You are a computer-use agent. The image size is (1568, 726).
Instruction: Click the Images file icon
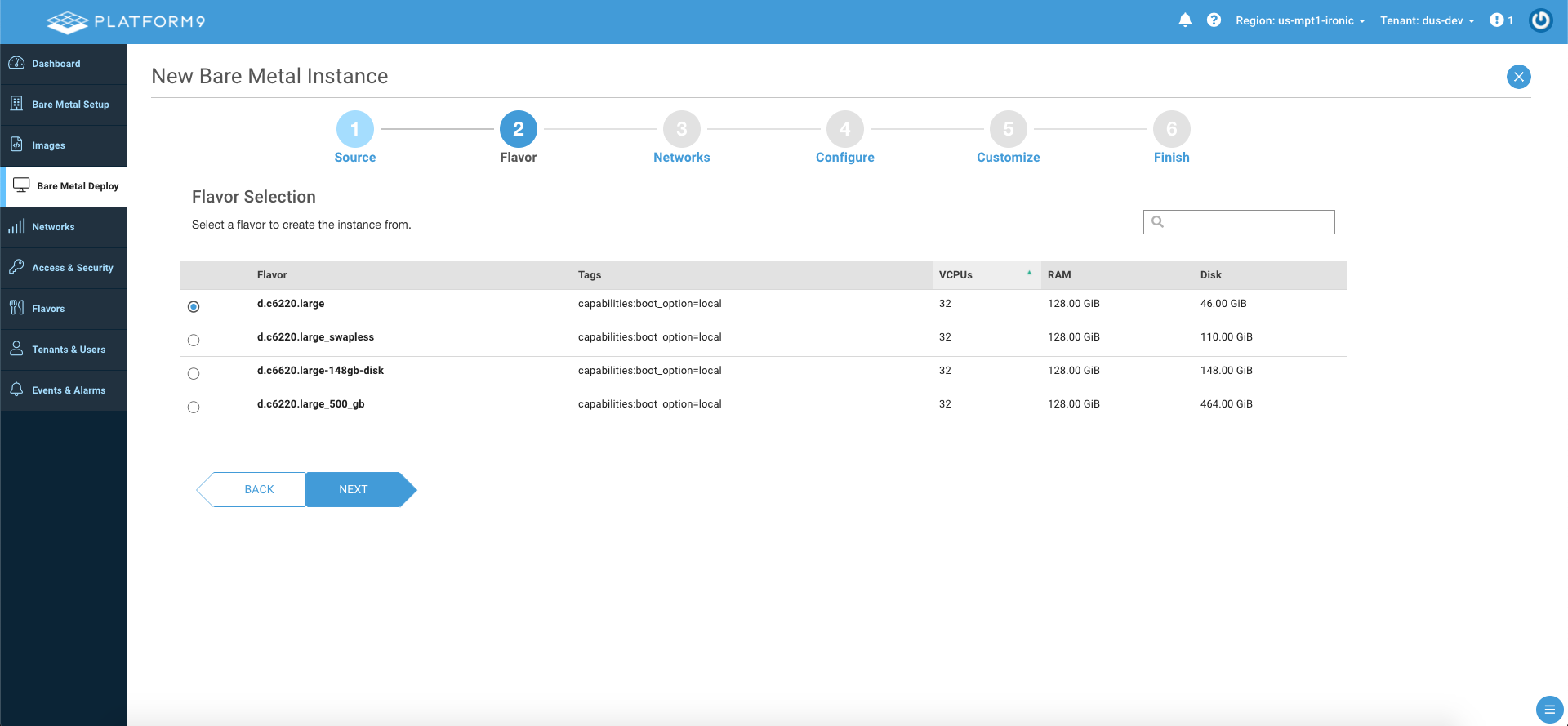coord(16,145)
